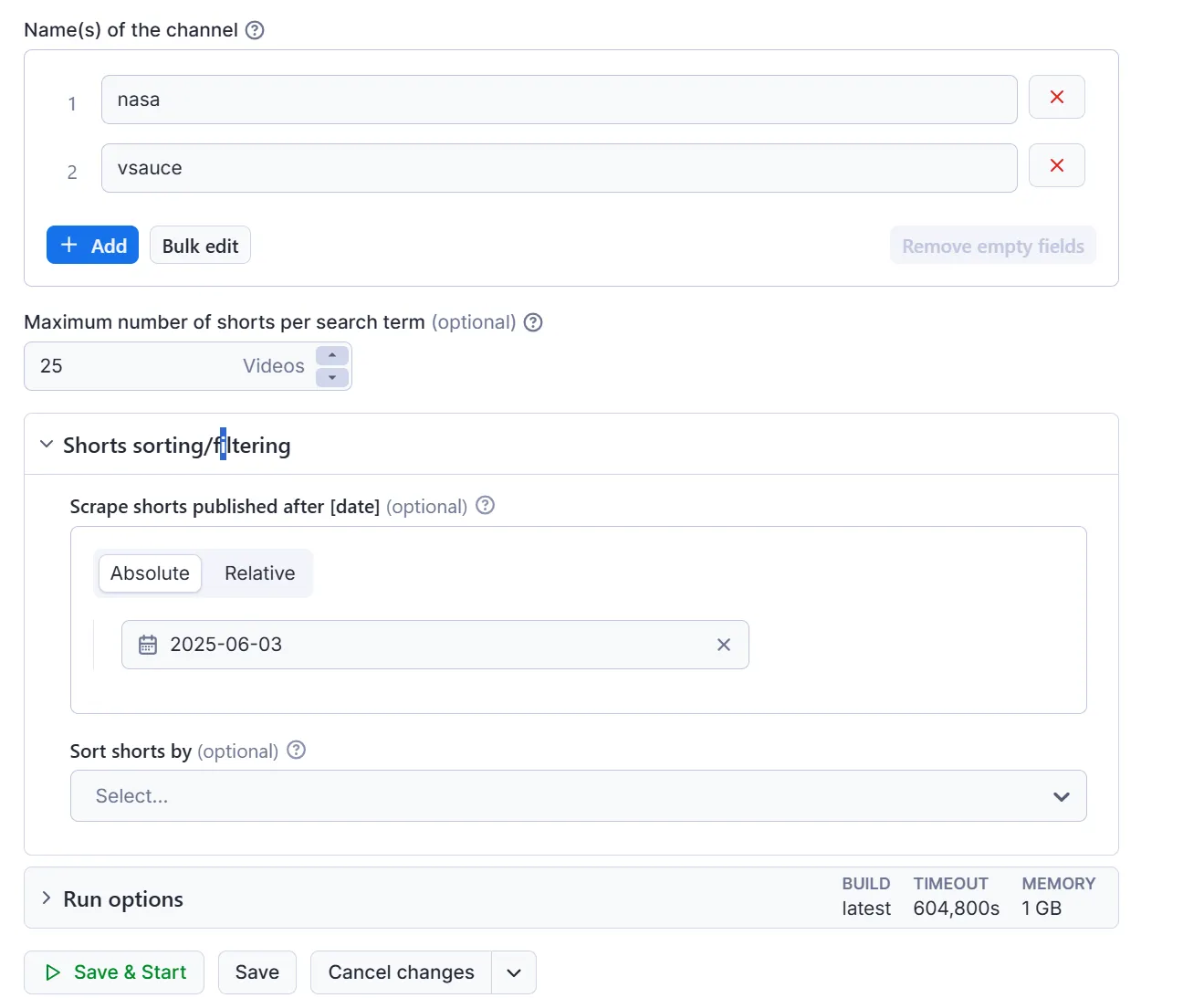Delete the vsauce channel row

(1057, 165)
